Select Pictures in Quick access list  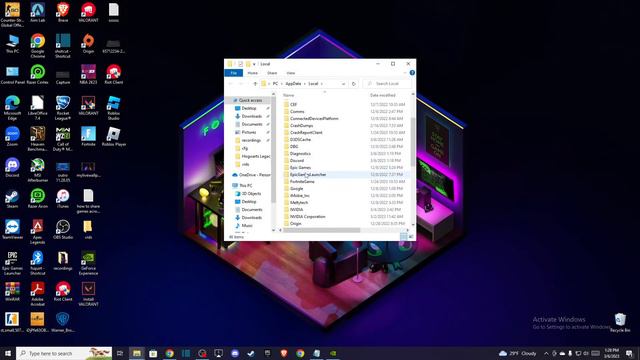(x=249, y=132)
